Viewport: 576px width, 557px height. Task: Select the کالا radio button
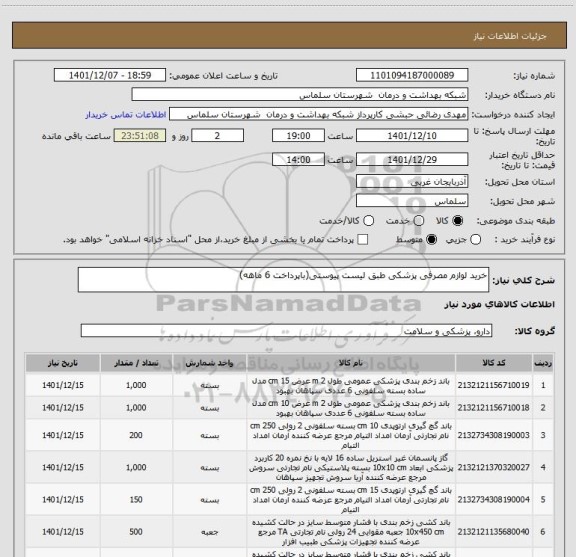coord(457,221)
